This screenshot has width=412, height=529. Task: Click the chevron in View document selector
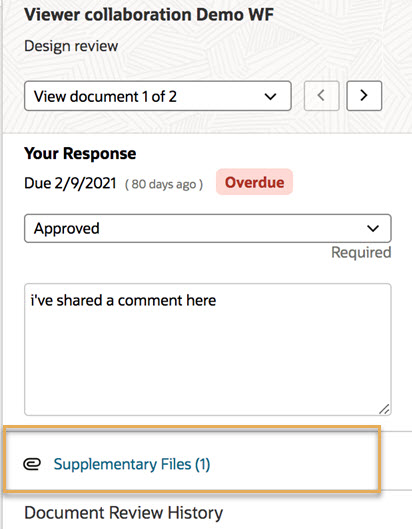point(271,97)
